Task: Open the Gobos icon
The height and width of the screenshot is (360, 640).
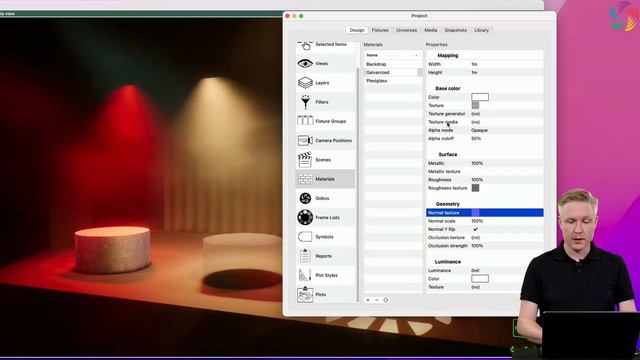Action: [305, 198]
